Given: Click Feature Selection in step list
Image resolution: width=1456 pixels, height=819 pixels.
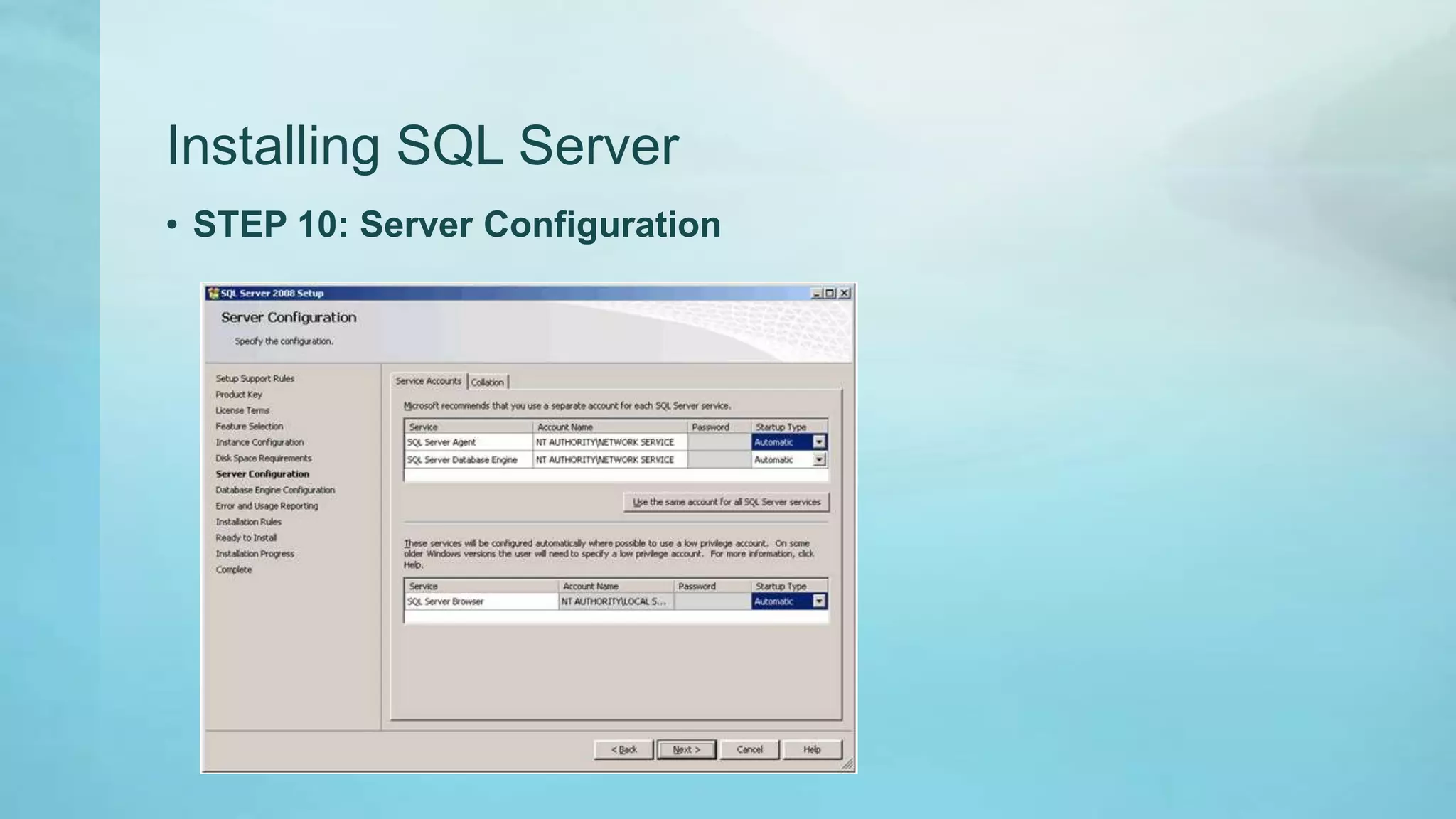Looking at the screenshot, I should [249, 427].
